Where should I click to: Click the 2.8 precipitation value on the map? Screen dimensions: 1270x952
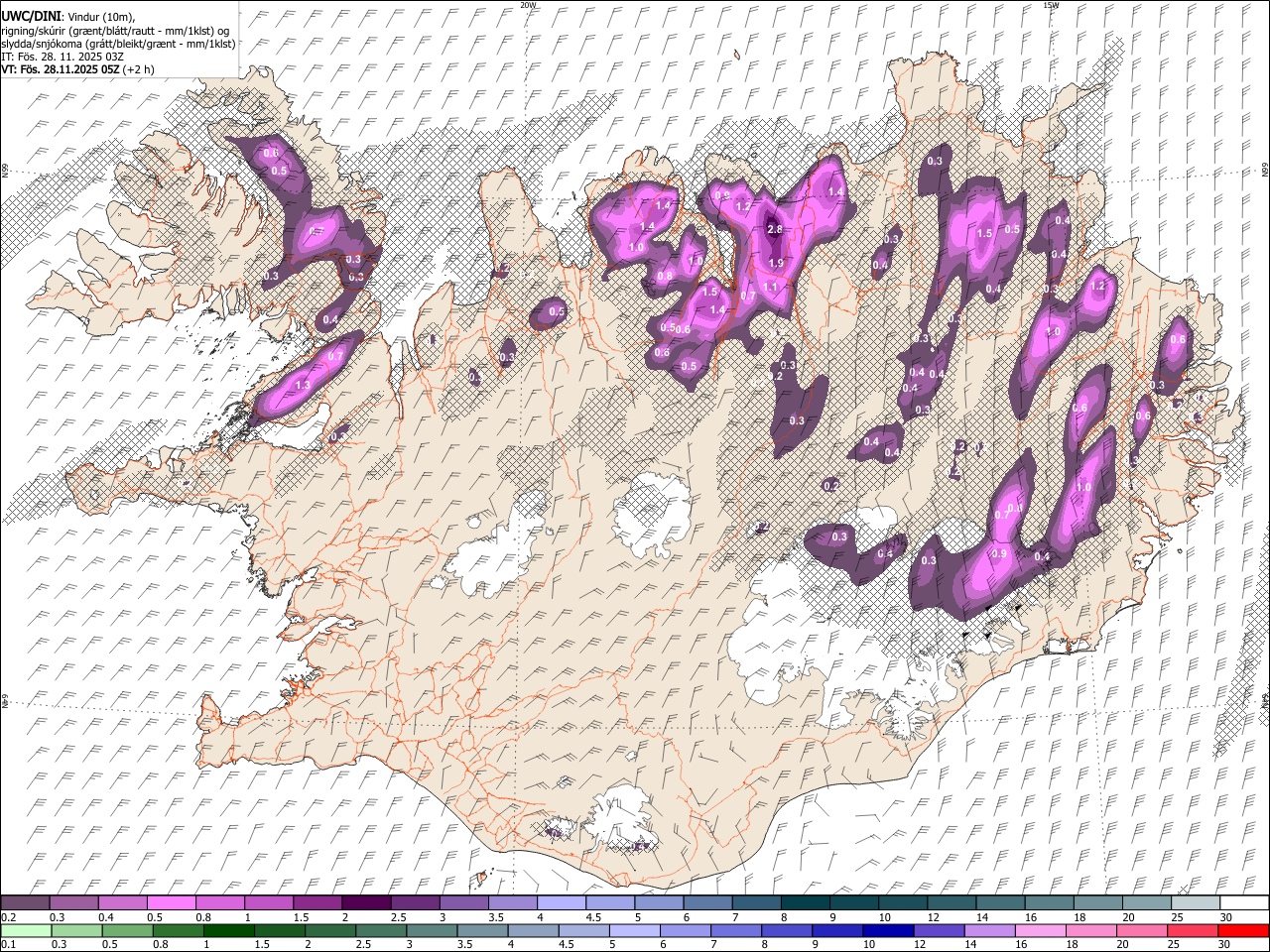776,229
